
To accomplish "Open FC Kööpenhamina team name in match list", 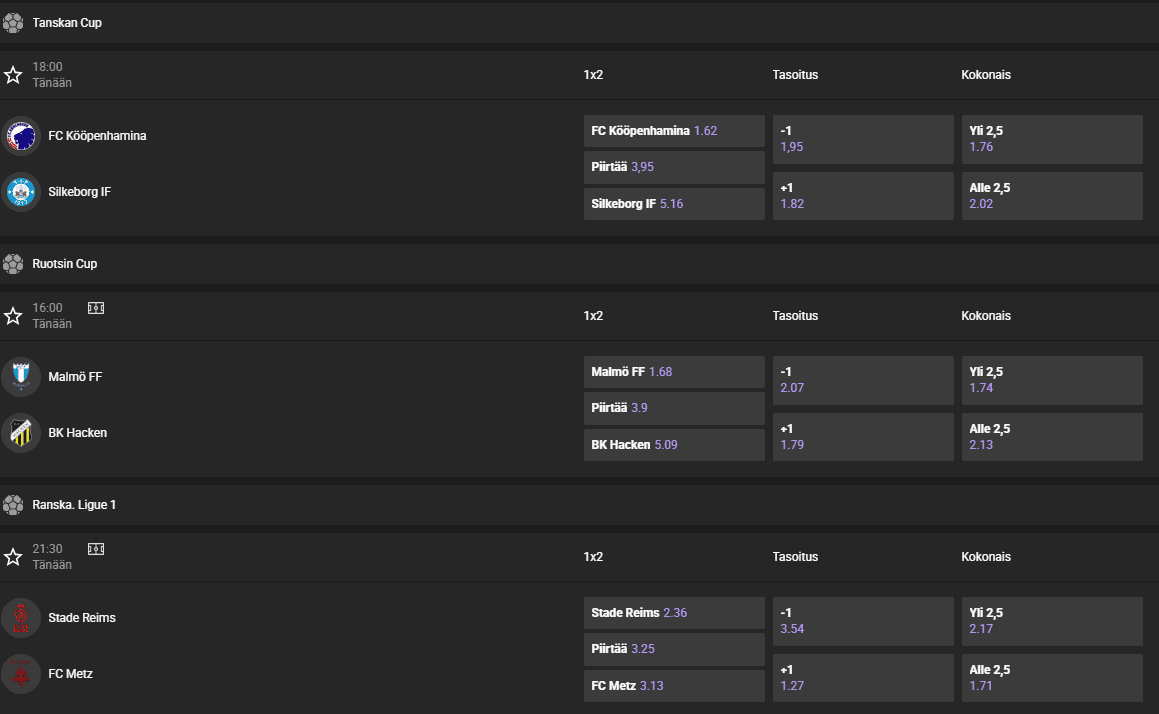I will click(97, 136).
